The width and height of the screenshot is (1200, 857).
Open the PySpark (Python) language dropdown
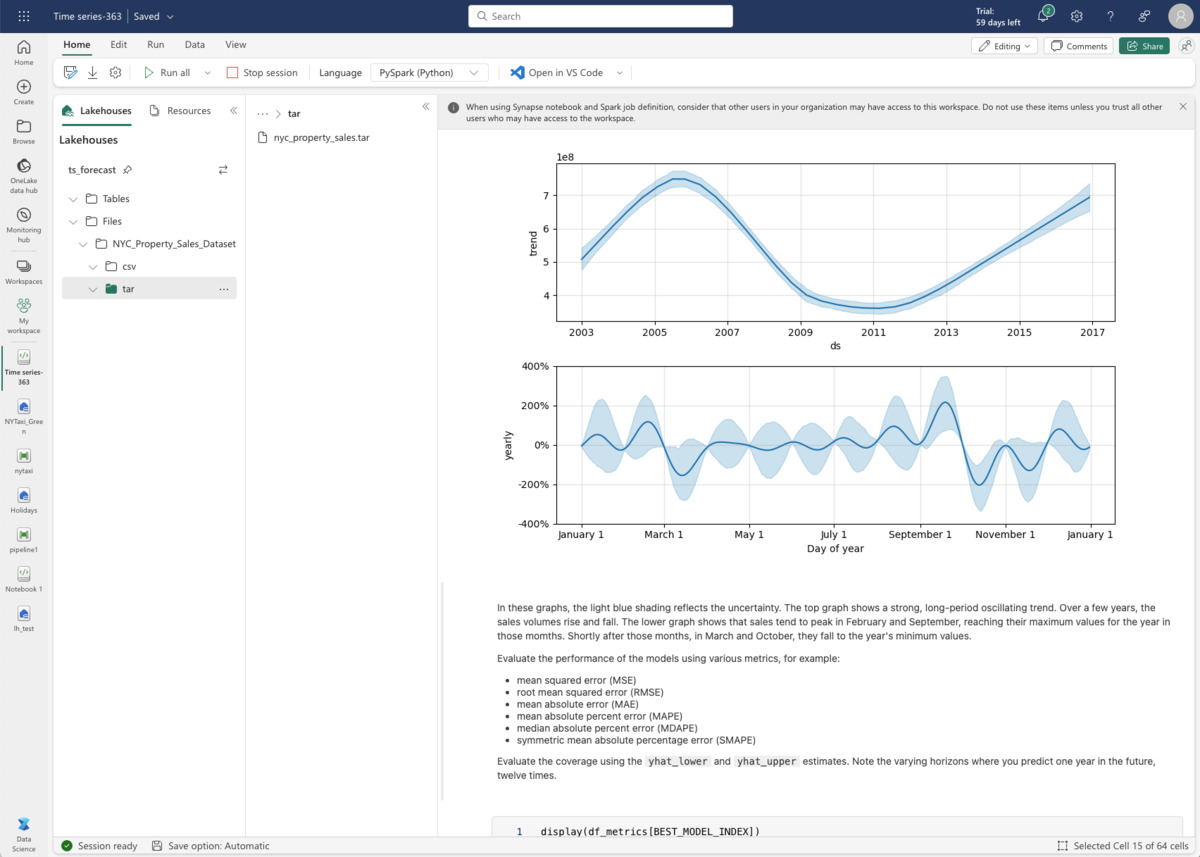[x=428, y=71]
